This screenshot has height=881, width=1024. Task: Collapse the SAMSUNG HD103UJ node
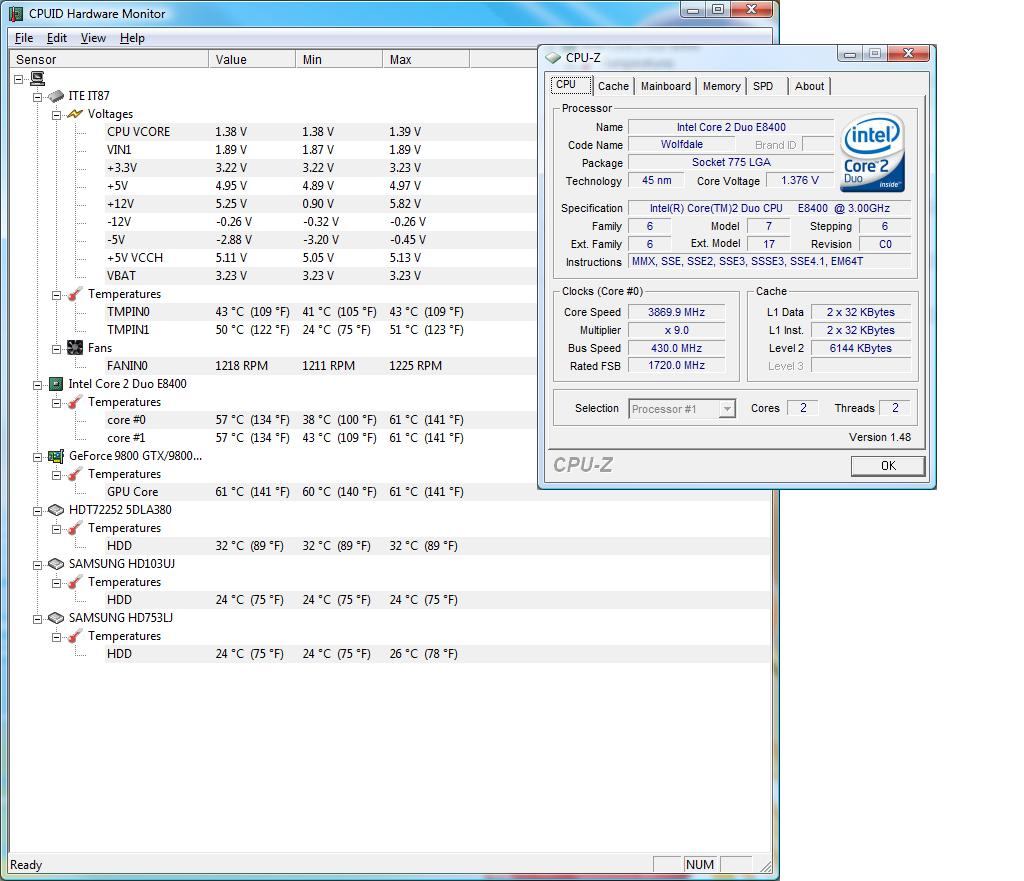37,564
